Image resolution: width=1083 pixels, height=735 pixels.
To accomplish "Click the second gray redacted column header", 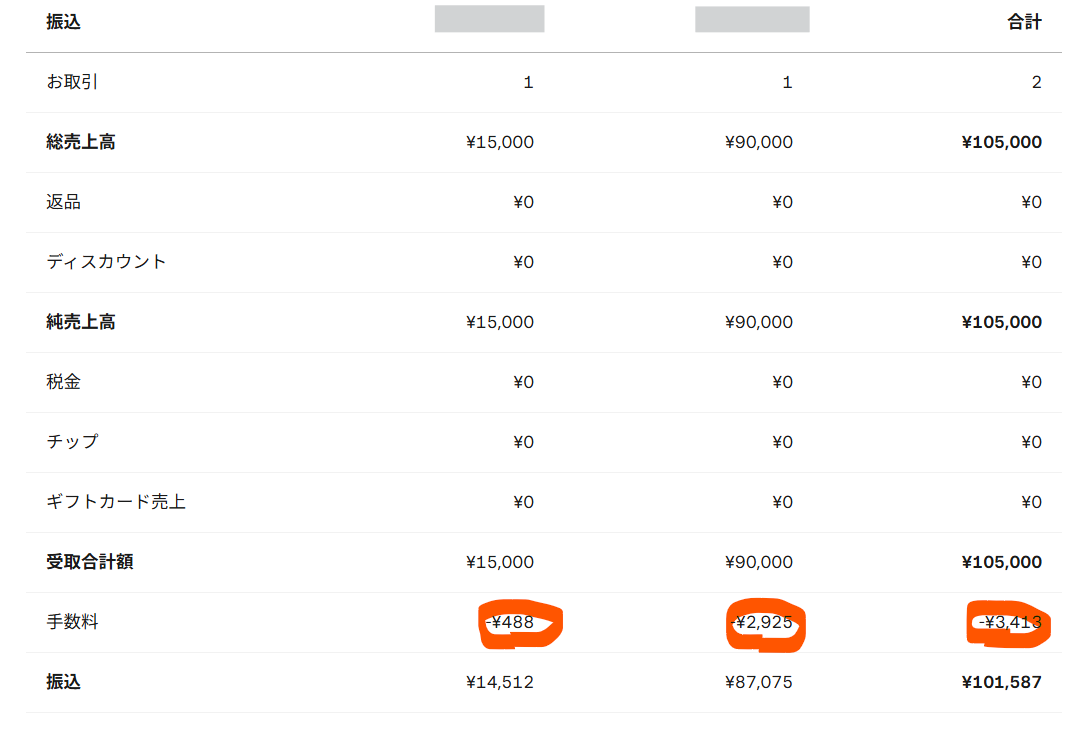I will click(752, 20).
